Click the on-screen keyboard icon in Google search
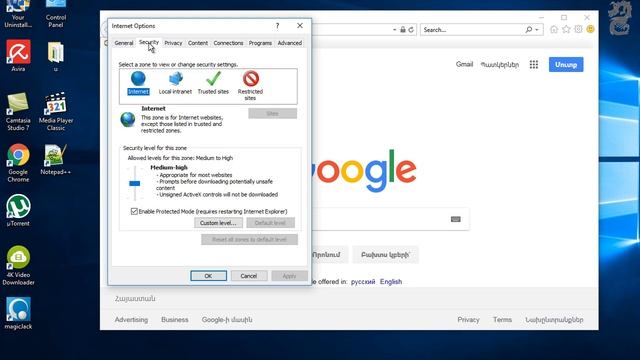 tap(456, 219)
